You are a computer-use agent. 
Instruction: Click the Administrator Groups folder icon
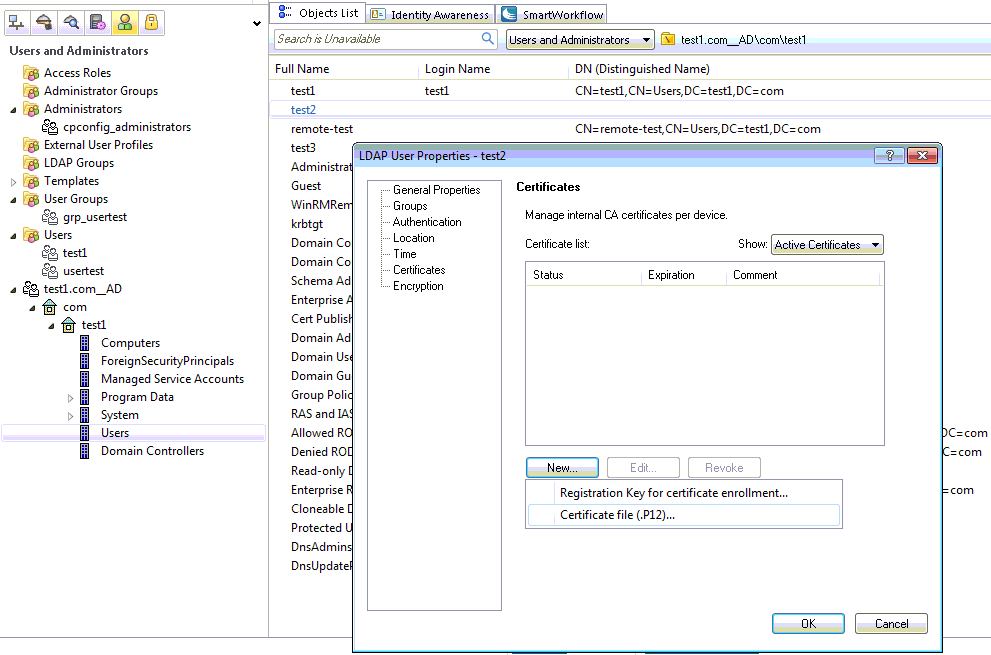pos(31,91)
